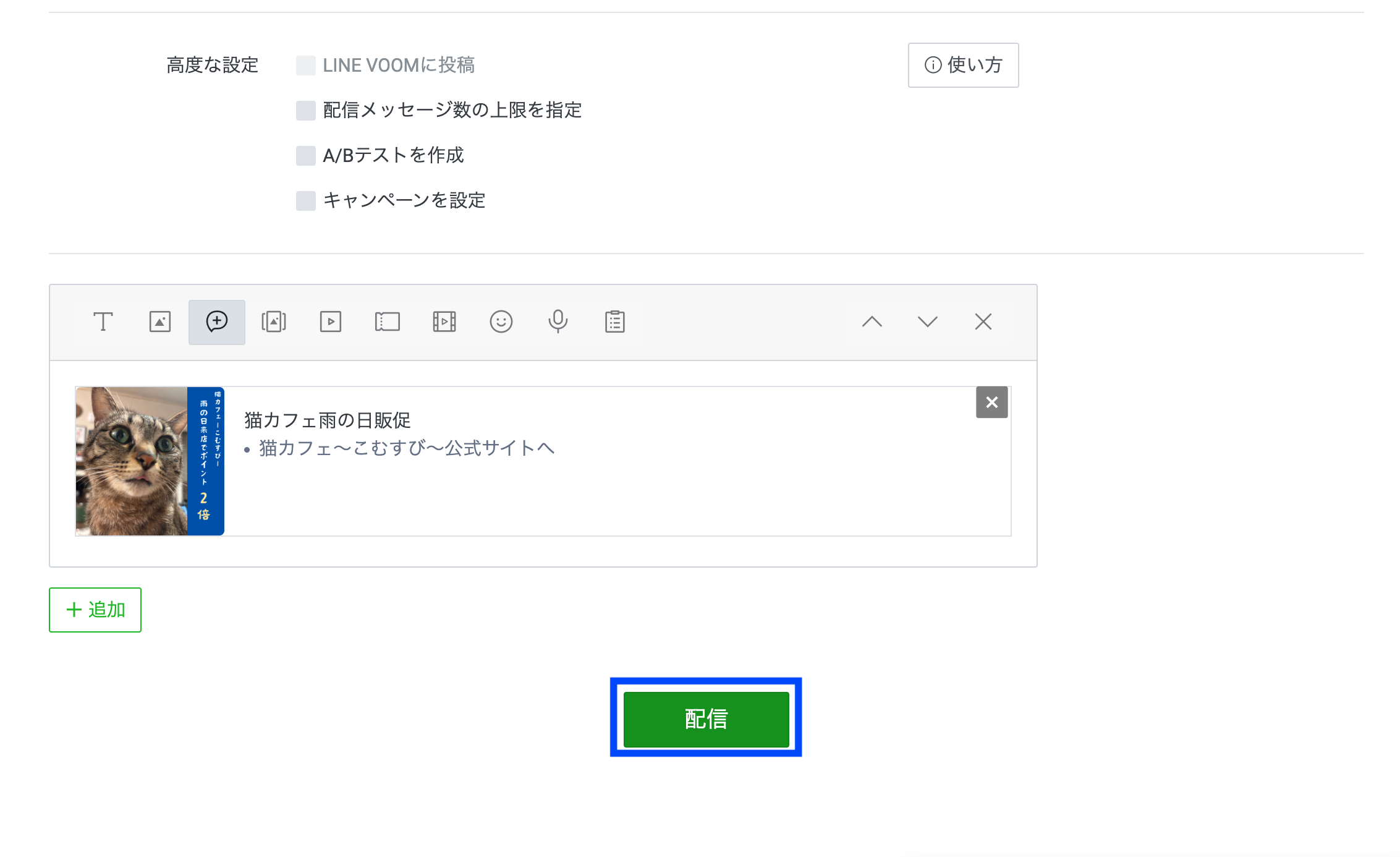
Task: Select the image message type icon
Action: coord(160,322)
